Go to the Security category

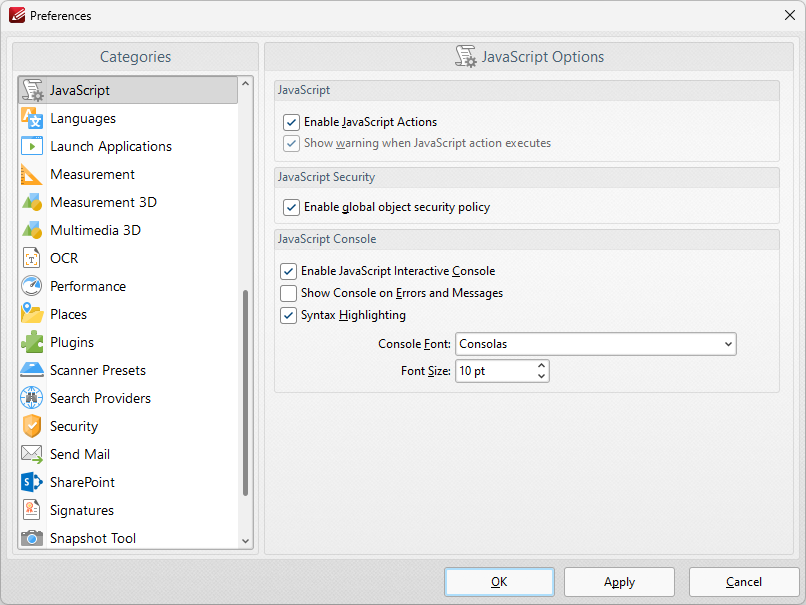[128, 426]
